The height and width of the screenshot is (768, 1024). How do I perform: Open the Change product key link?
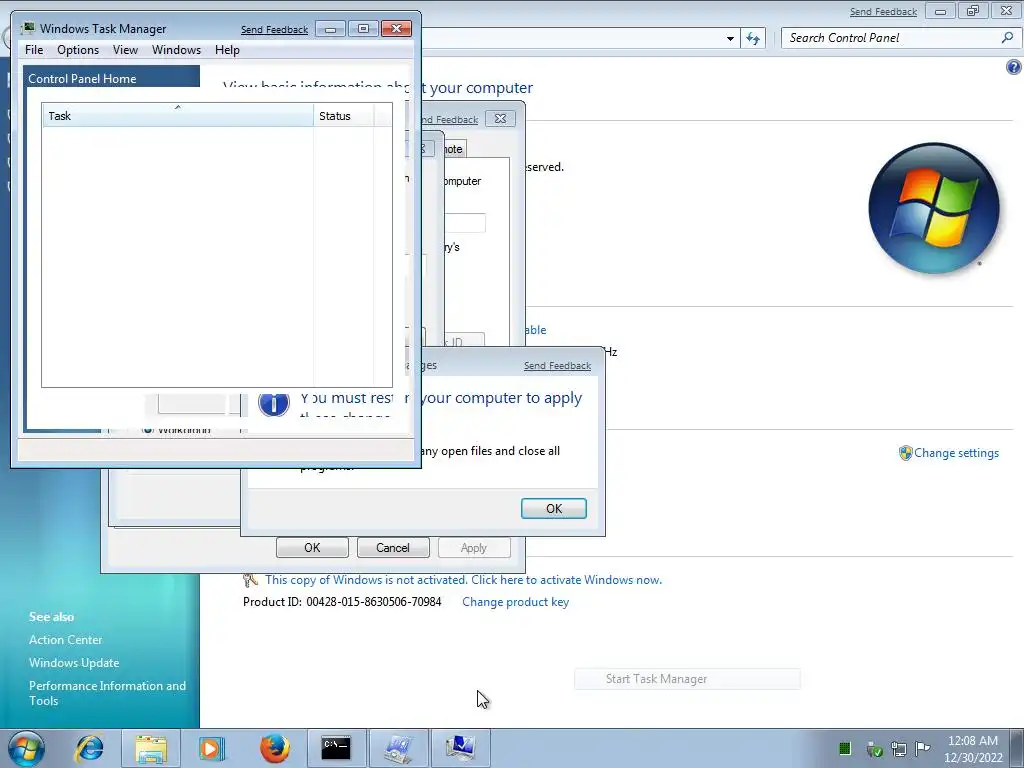click(515, 602)
